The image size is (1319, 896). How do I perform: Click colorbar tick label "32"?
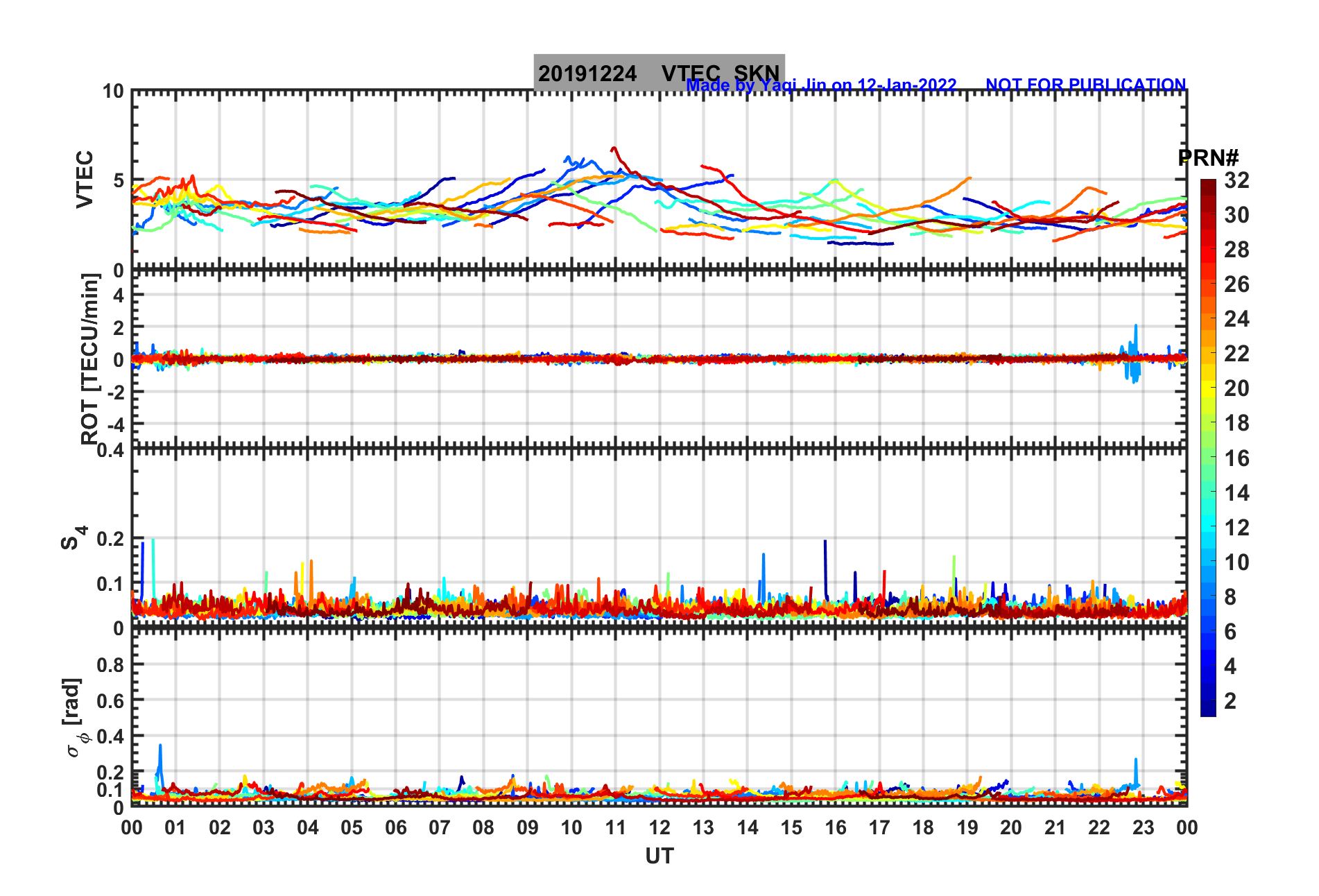1236,180
